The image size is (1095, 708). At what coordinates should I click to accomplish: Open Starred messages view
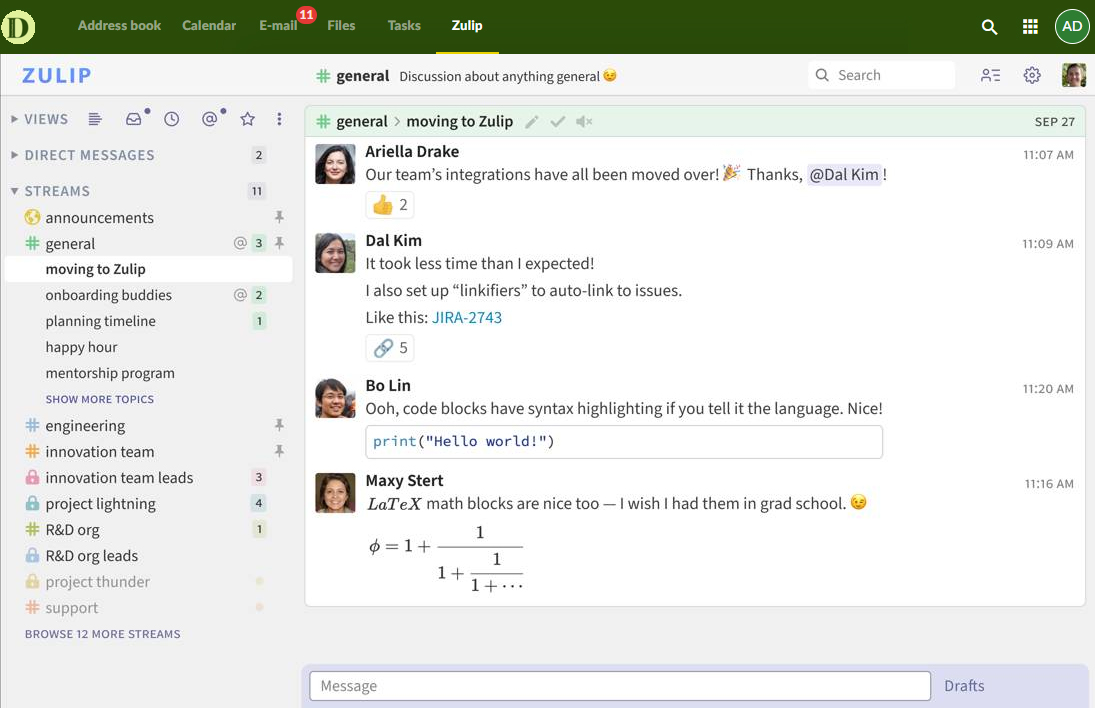(x=248, y=119)
